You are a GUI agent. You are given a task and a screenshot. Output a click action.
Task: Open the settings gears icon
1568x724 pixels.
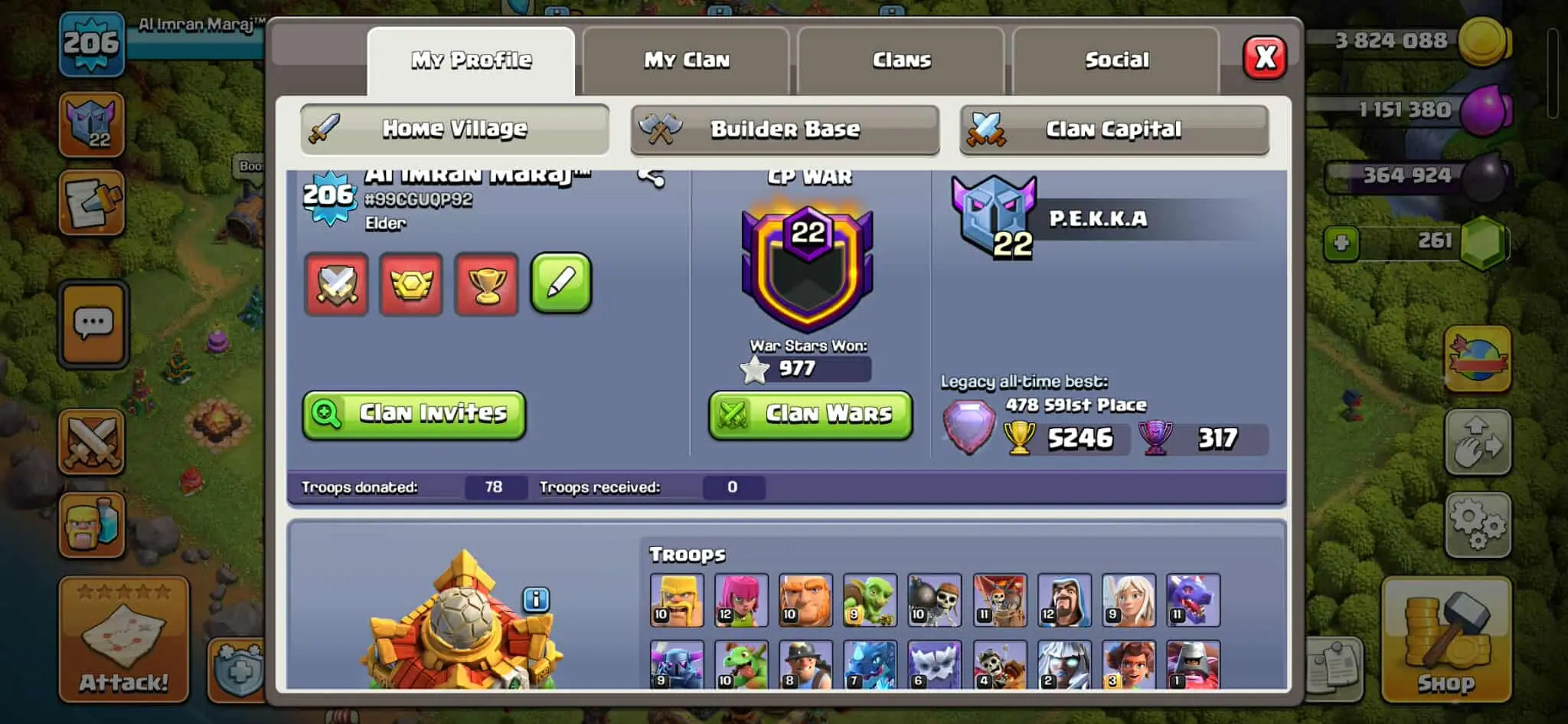point(1478,524)
